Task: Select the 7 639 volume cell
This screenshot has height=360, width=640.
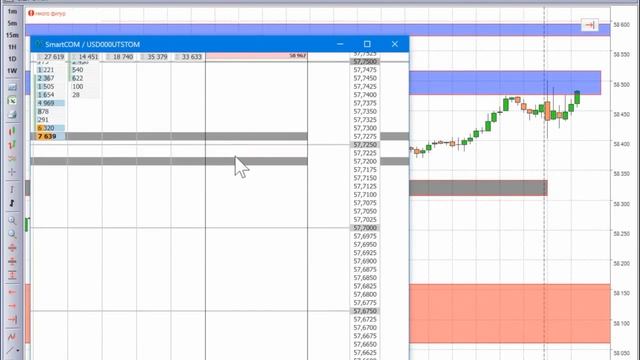Action: coord(50,136)
